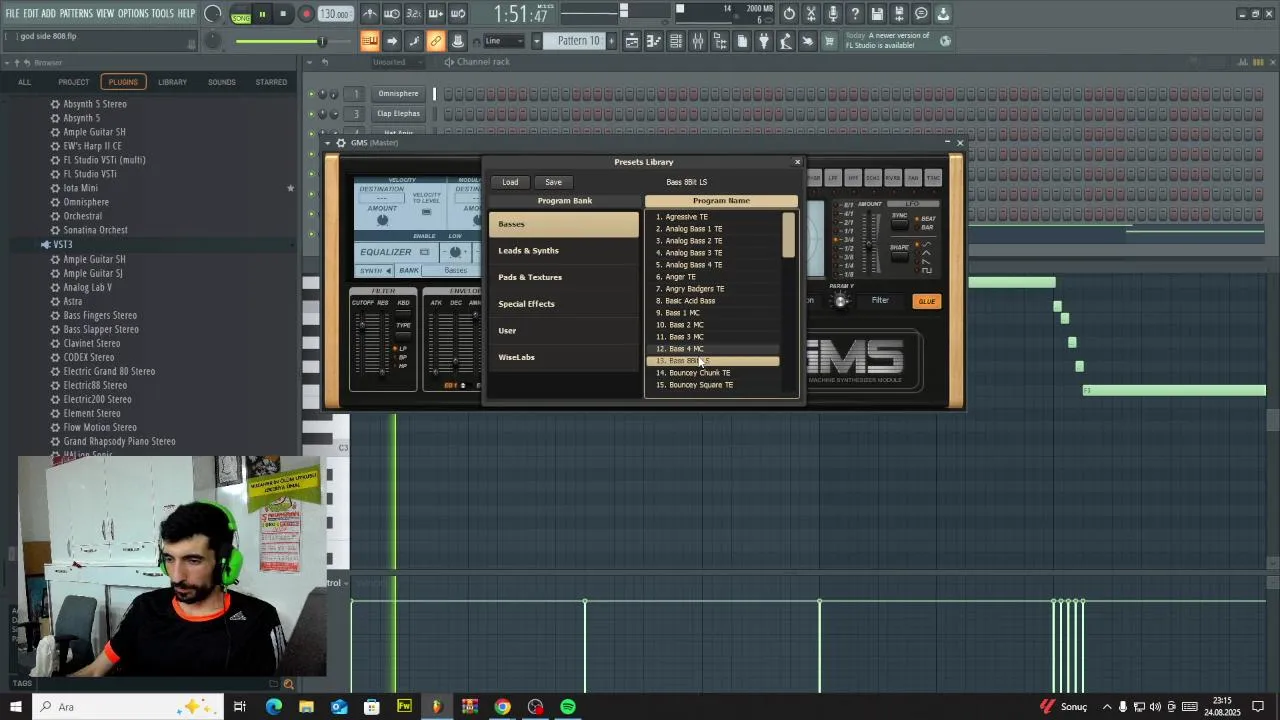Select Pads & Textures program bank

pyautogui.click(x=564, y=277)
